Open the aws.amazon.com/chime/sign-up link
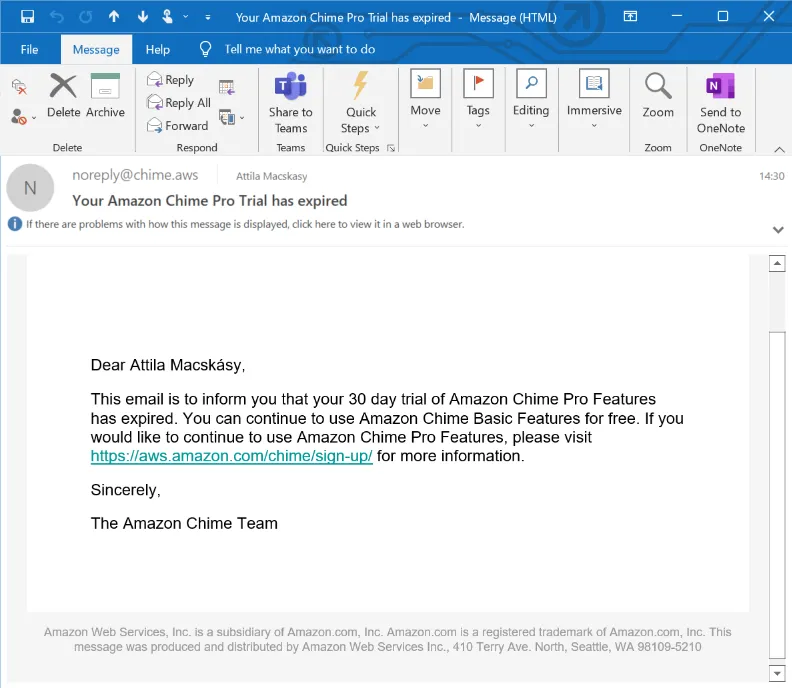The height and width of the screenshot is (688, 792). point(231,456)
